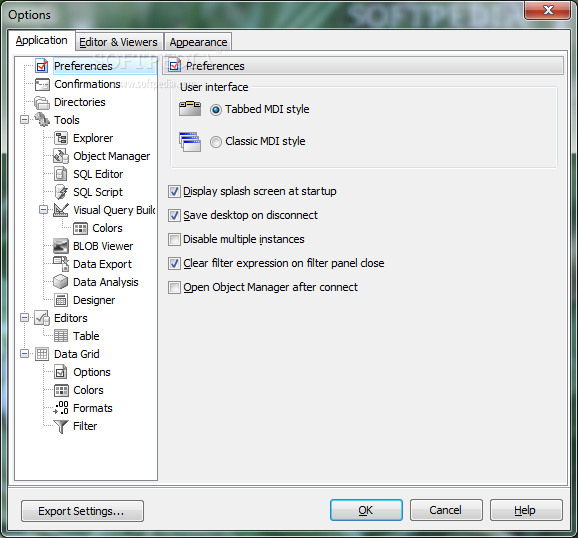This screenshot has height=538, width=578.
Task: Click the Export Settings button
Action: 82,511
